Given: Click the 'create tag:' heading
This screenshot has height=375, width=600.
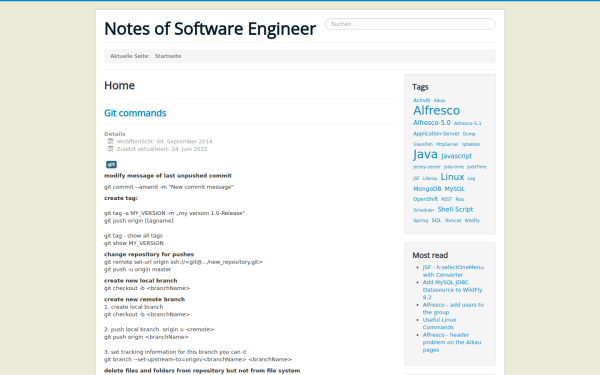Looking at the screenshot, I should pos(121,198).
